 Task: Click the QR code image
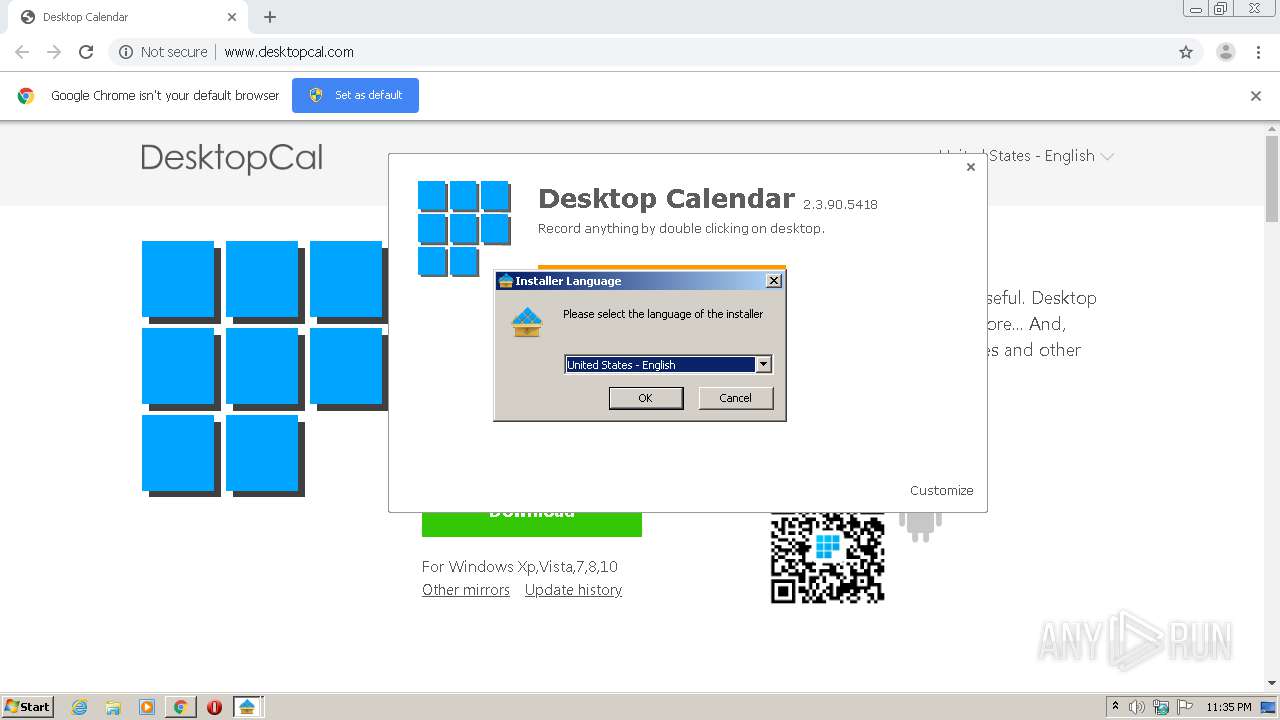(x=827, y=558)
